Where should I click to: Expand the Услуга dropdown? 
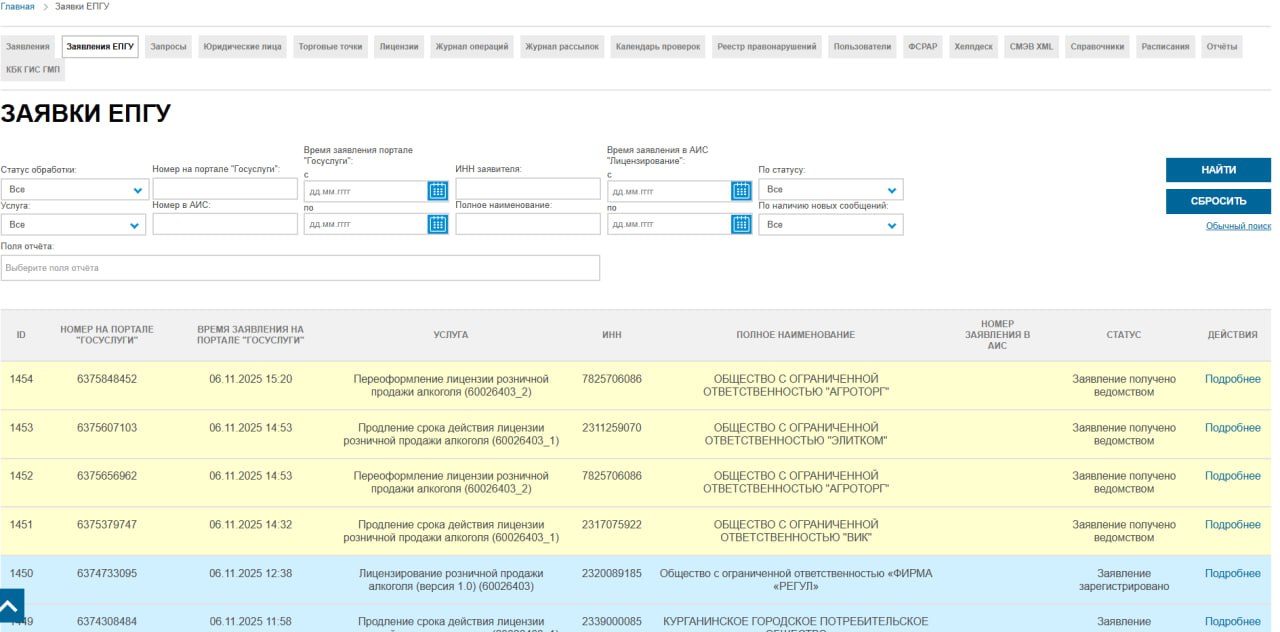73,225
